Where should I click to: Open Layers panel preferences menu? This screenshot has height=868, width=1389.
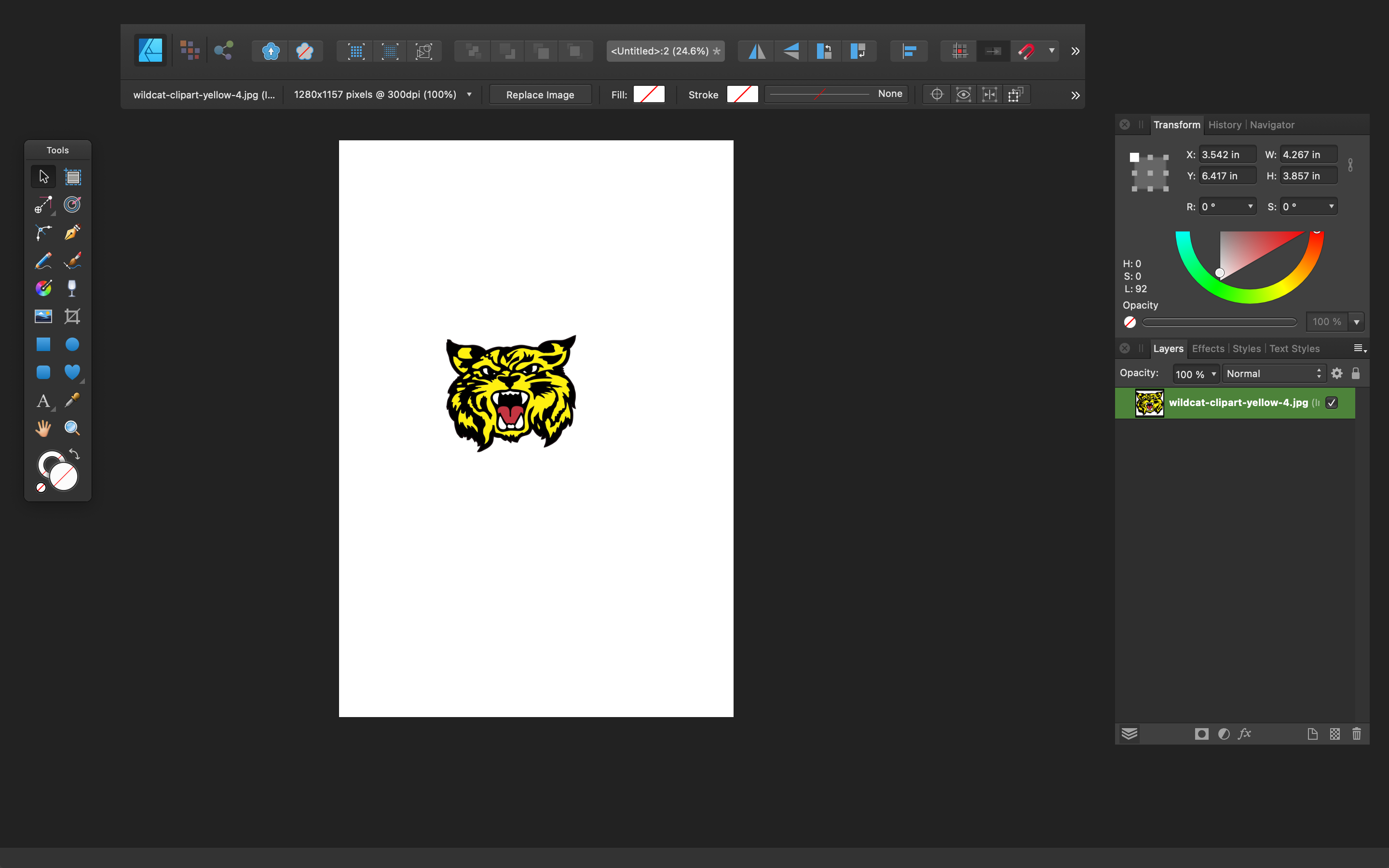pos(1360,349)
